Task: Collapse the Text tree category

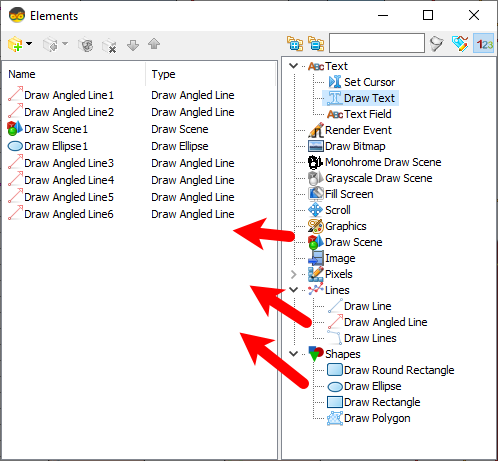Action: [x=293, y=66]
